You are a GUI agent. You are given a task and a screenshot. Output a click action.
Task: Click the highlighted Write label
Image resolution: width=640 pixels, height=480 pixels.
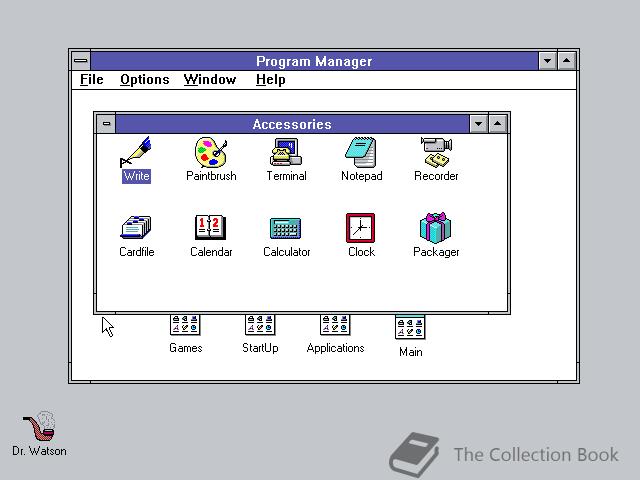pos(136,176)
